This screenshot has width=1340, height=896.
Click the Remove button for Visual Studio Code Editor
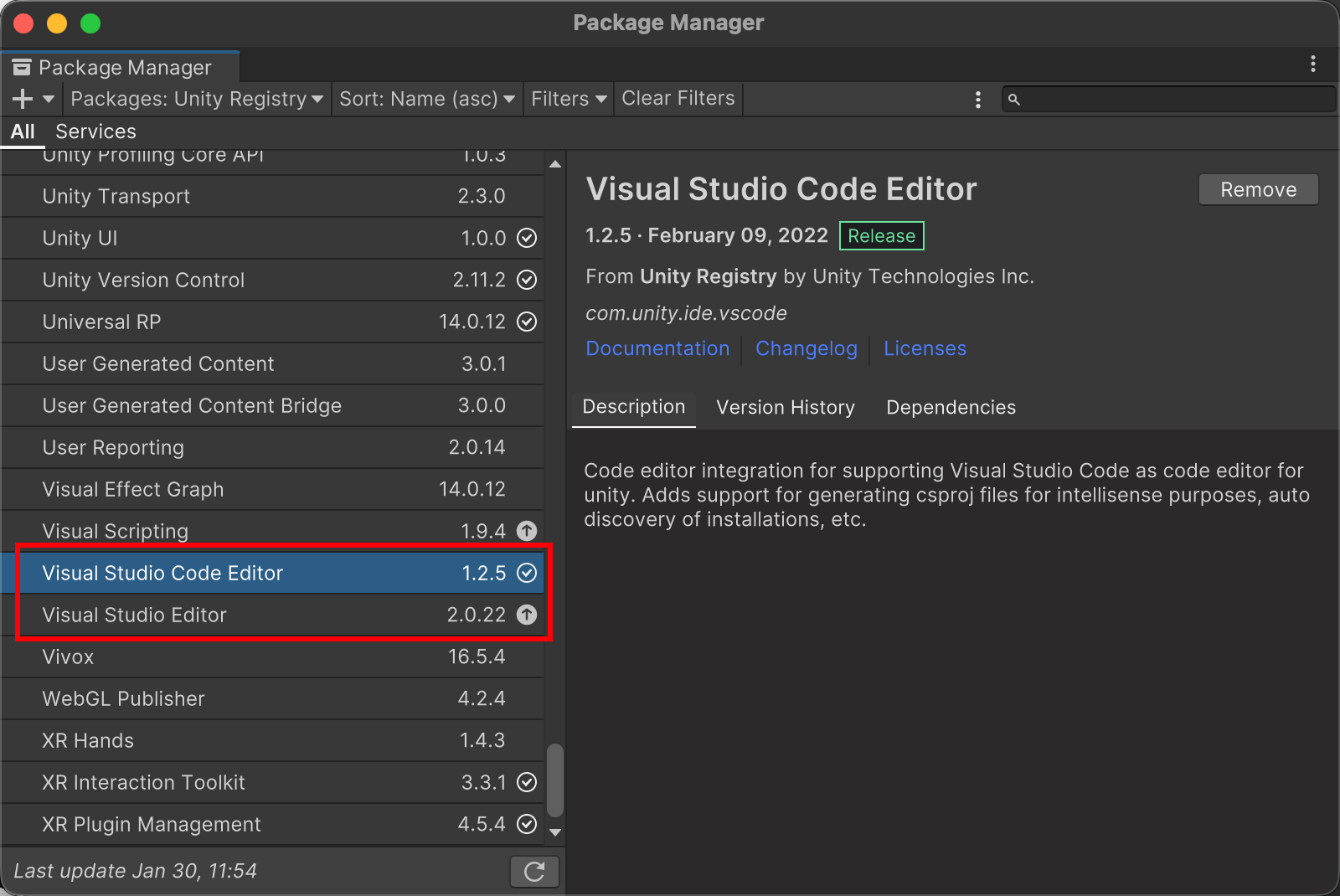(x=1258, y=189)
